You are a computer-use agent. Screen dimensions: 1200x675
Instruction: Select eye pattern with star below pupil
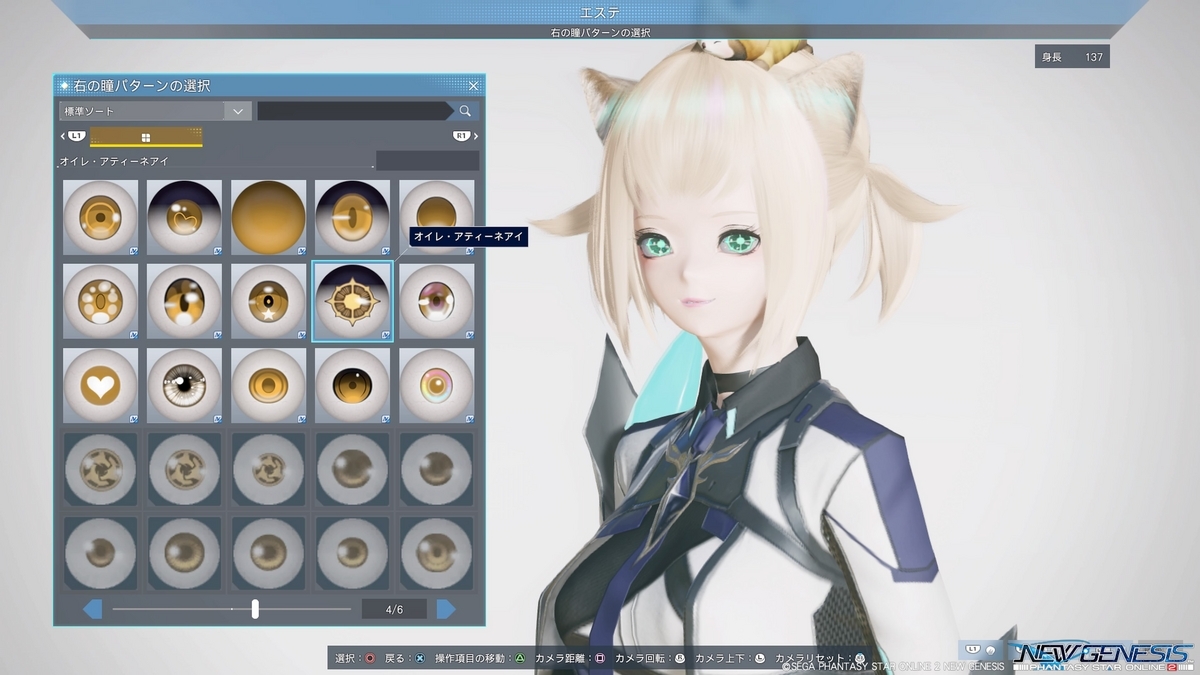pyautogui.click(x=269, y=301)
